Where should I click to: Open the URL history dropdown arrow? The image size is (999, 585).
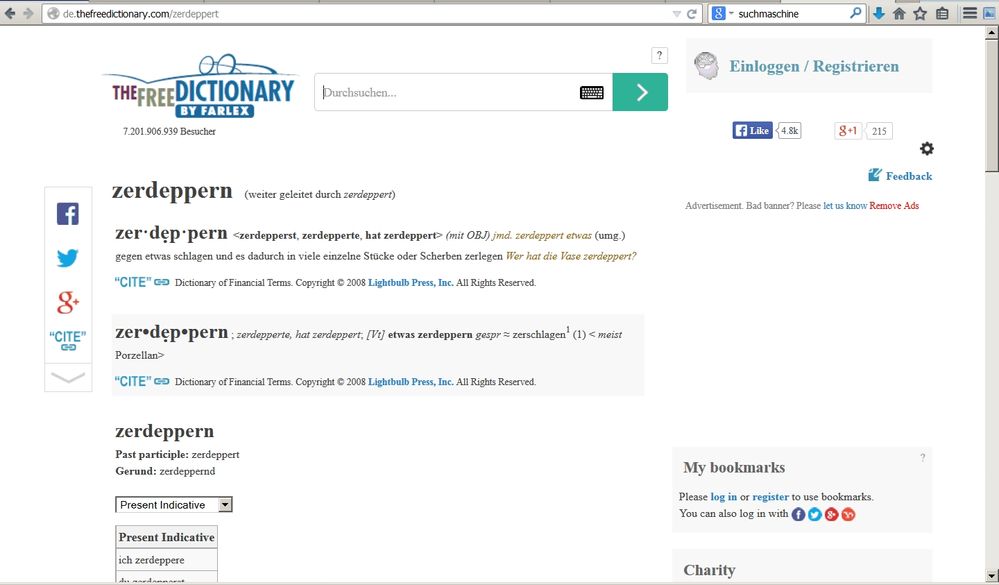click(677, 14)
